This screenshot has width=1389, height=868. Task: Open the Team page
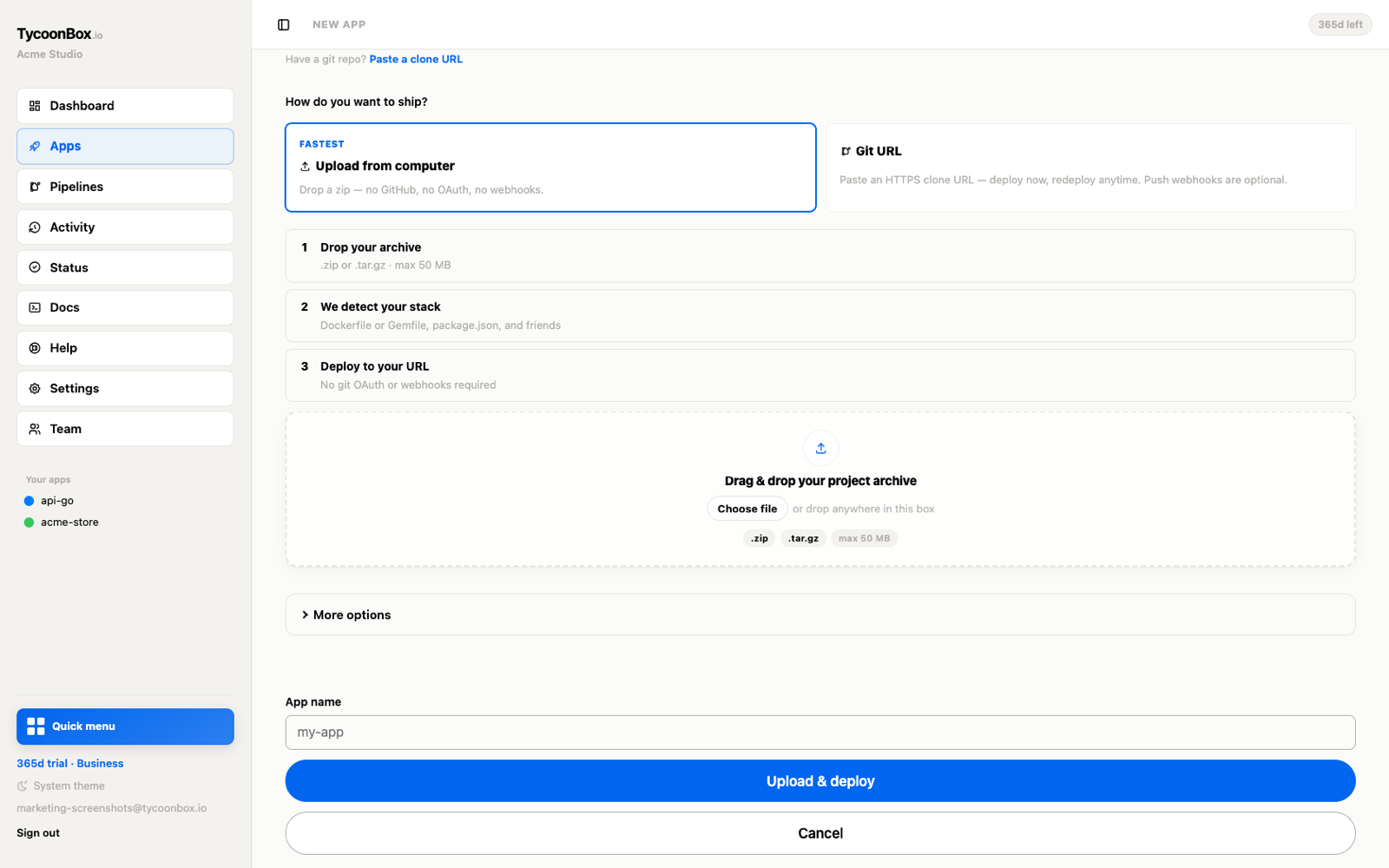(x=125, y=429)
